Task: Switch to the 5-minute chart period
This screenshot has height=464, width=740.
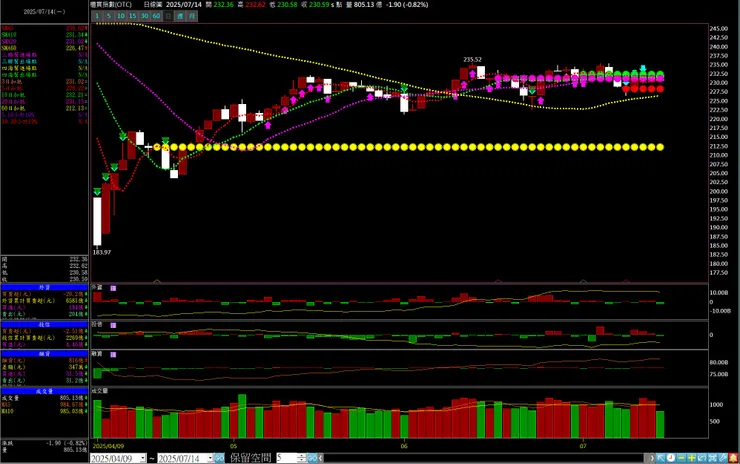Action: pyautogui.click(x=109, y=16)
